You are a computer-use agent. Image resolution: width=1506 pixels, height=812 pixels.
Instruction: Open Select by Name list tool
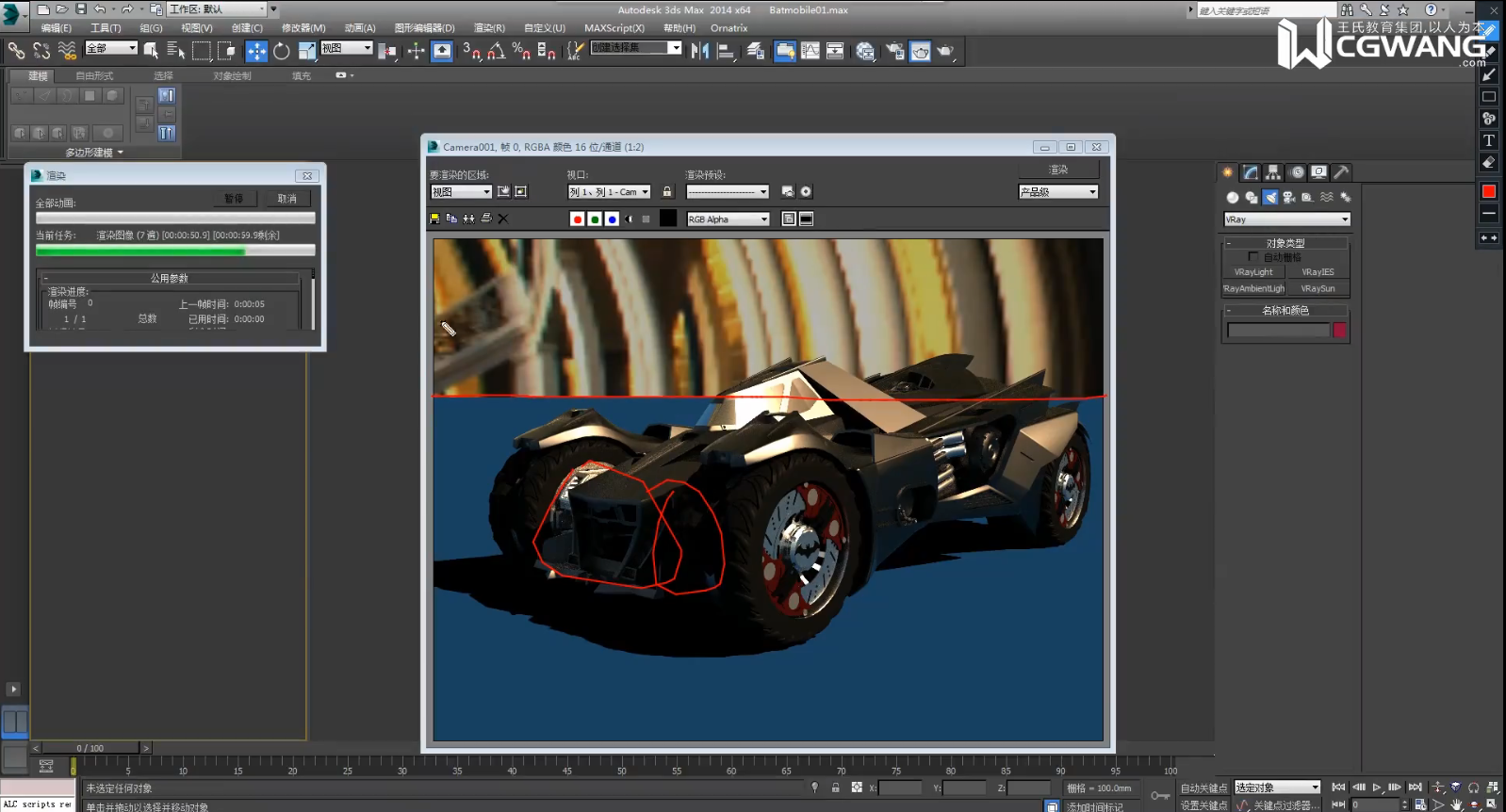(175, 51)
